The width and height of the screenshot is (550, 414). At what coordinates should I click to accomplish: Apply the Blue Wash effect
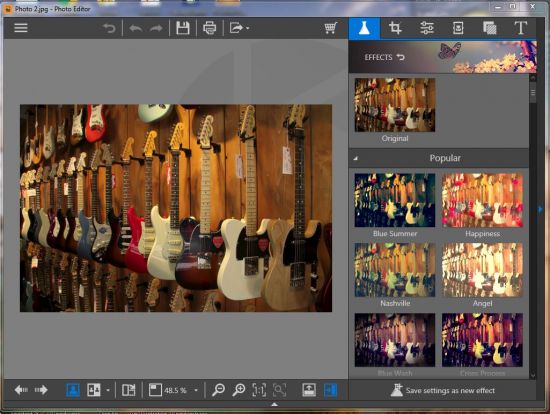pos(395,340)
